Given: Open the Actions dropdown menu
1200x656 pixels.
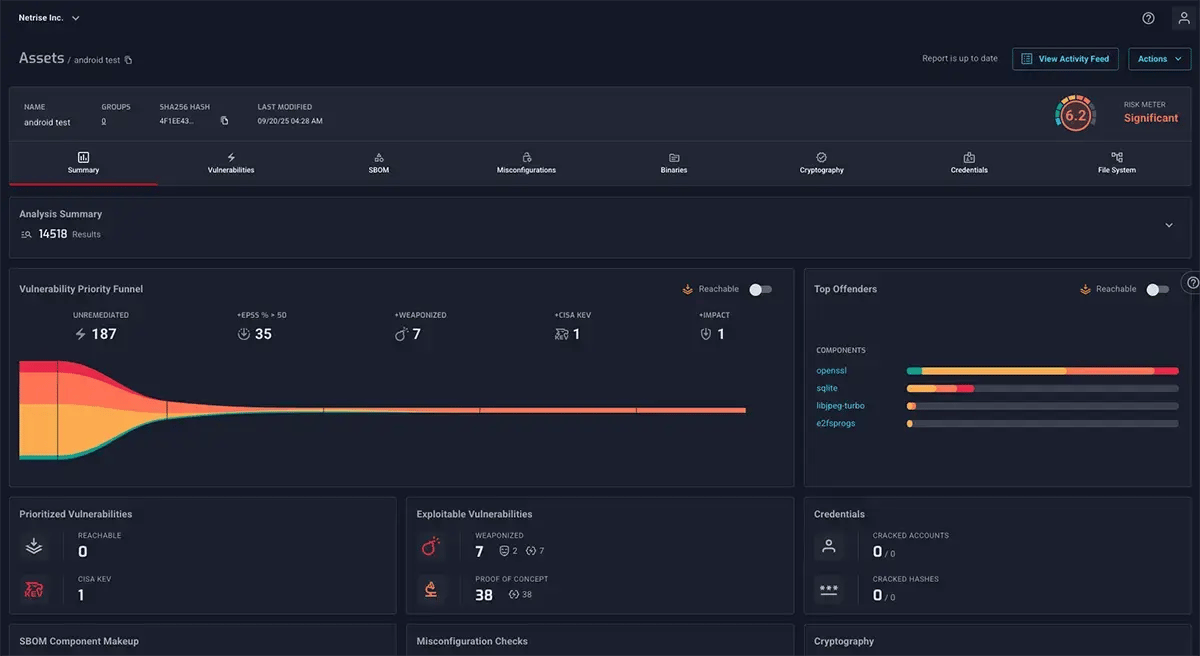Looking at the screenshot, I should tap(1158, 58).
